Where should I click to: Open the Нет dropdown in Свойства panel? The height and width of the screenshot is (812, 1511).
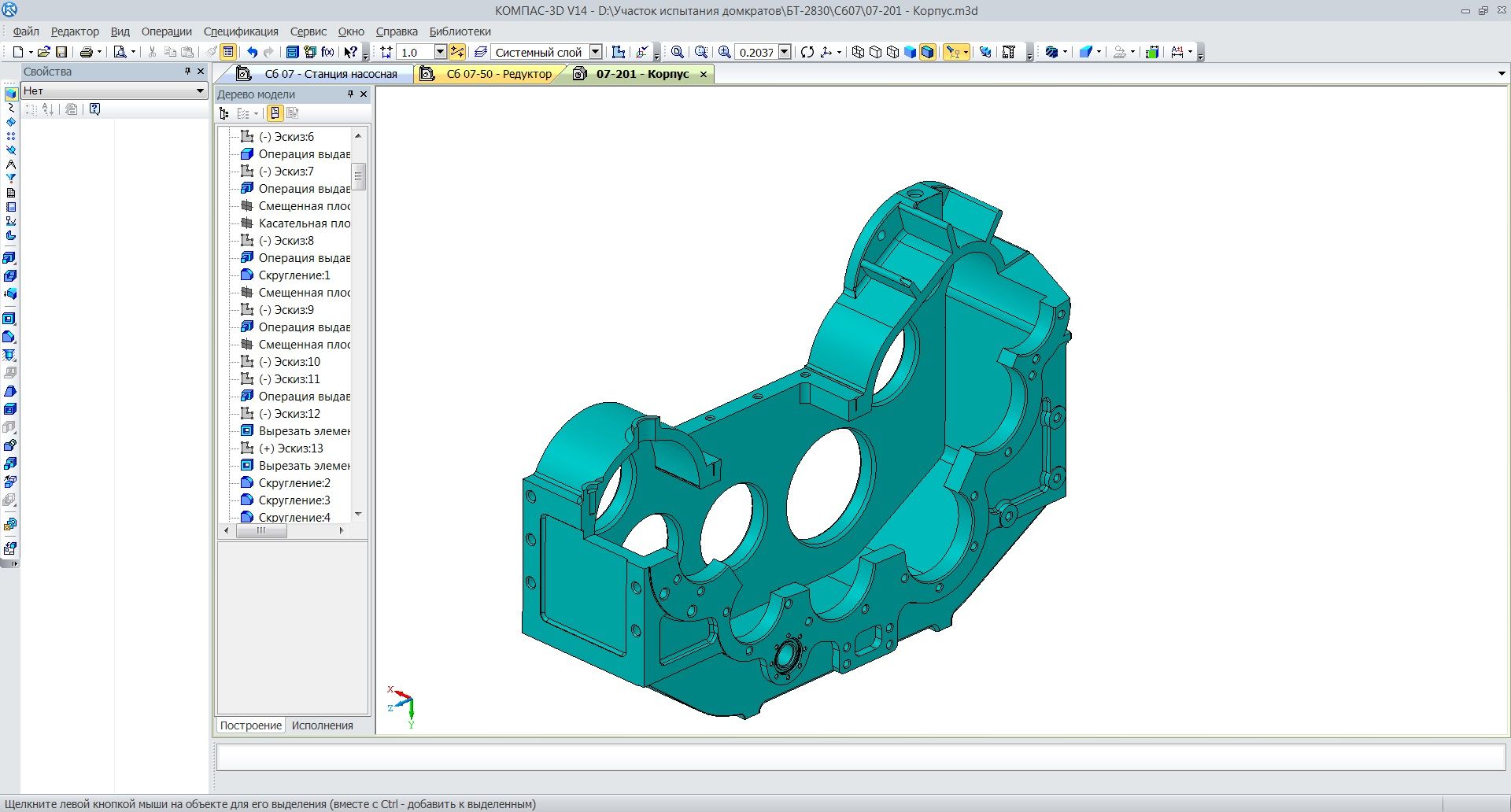coord(200,90)
